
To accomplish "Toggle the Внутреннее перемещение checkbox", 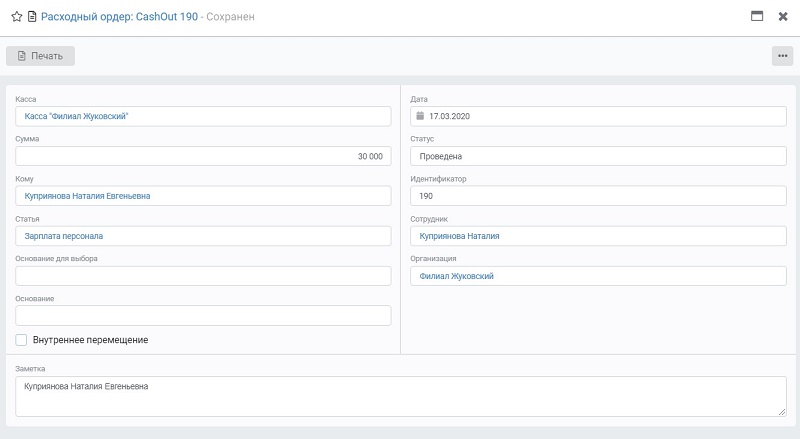I will click(x=21, y=340).
